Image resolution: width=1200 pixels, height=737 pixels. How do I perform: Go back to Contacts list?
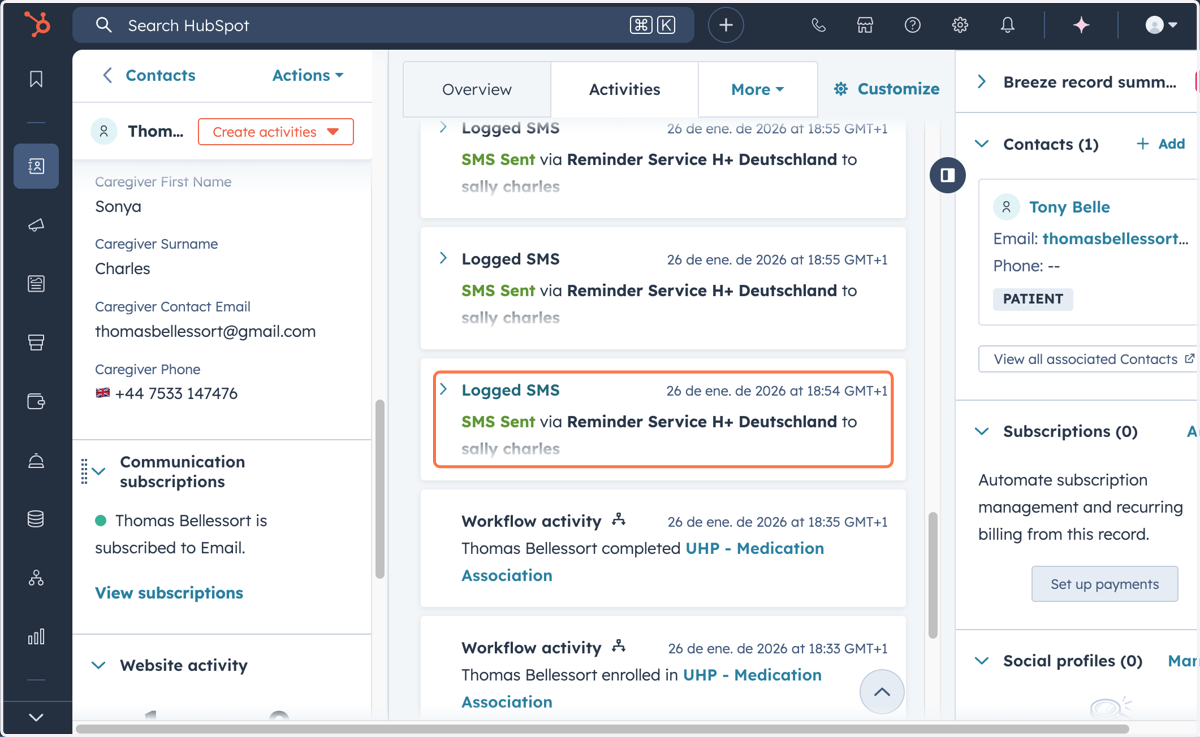pyautogui.click(x=148, y=75)
